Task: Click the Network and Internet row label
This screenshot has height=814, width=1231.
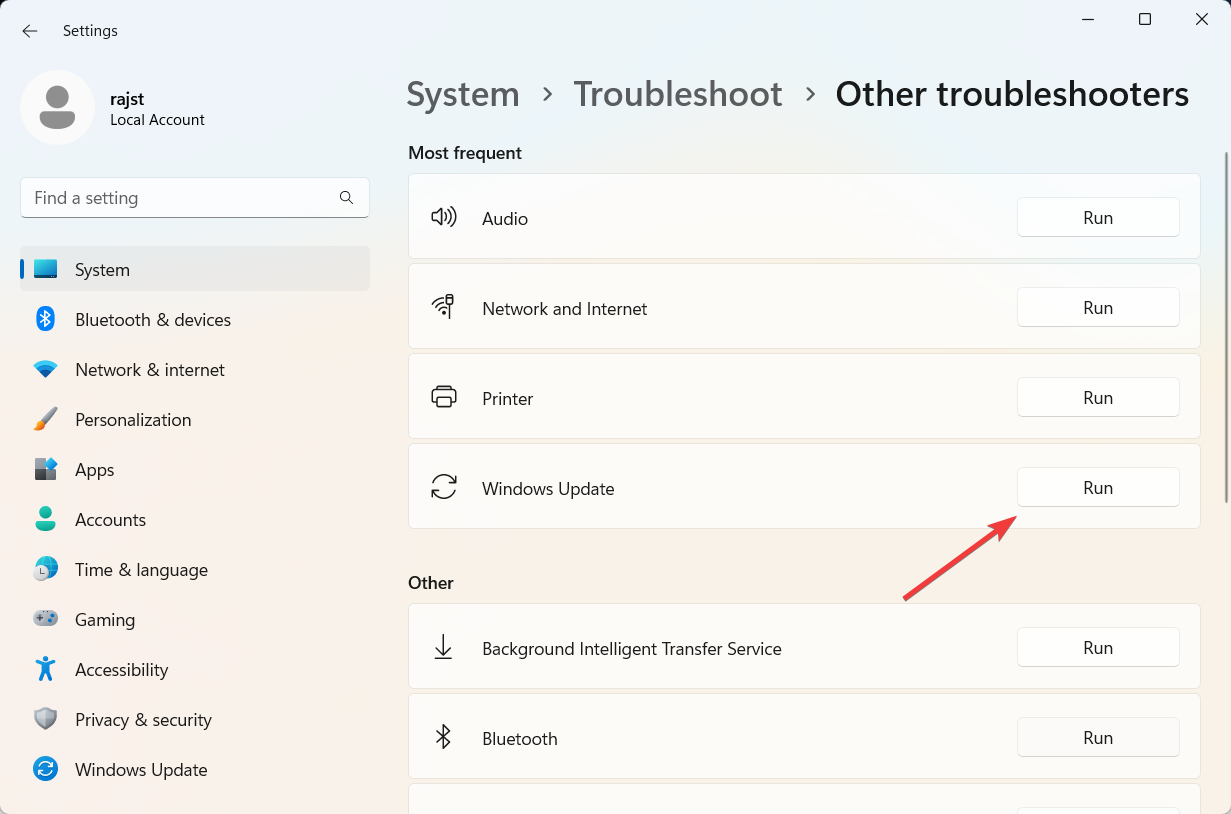Action: pyautogui.click(x=565, y=308)
